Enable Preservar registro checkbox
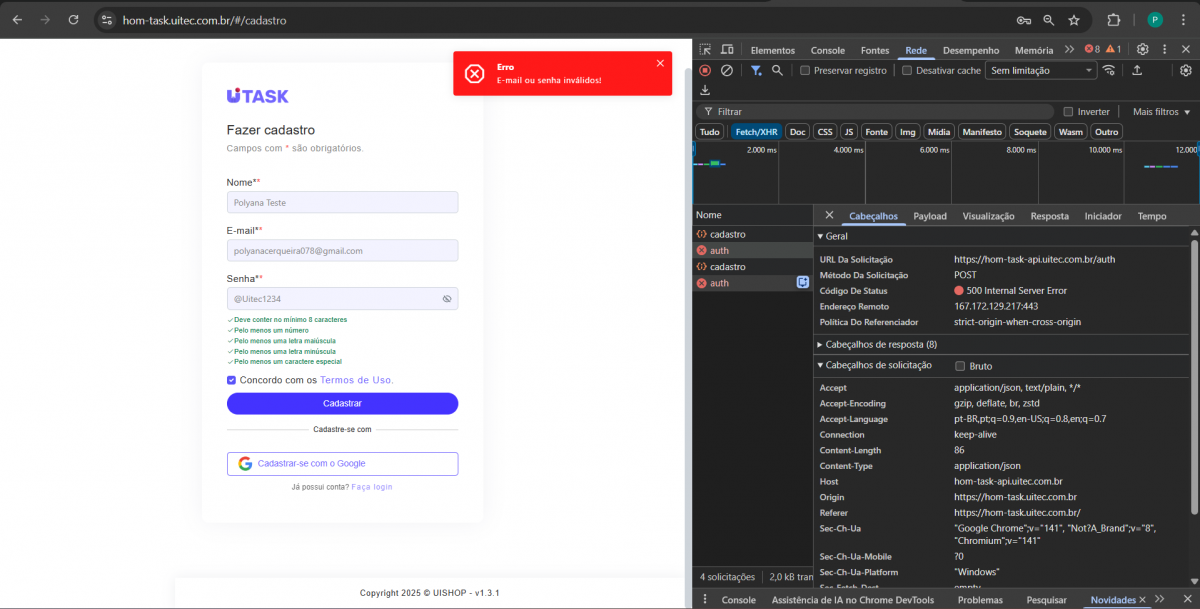 805,71
